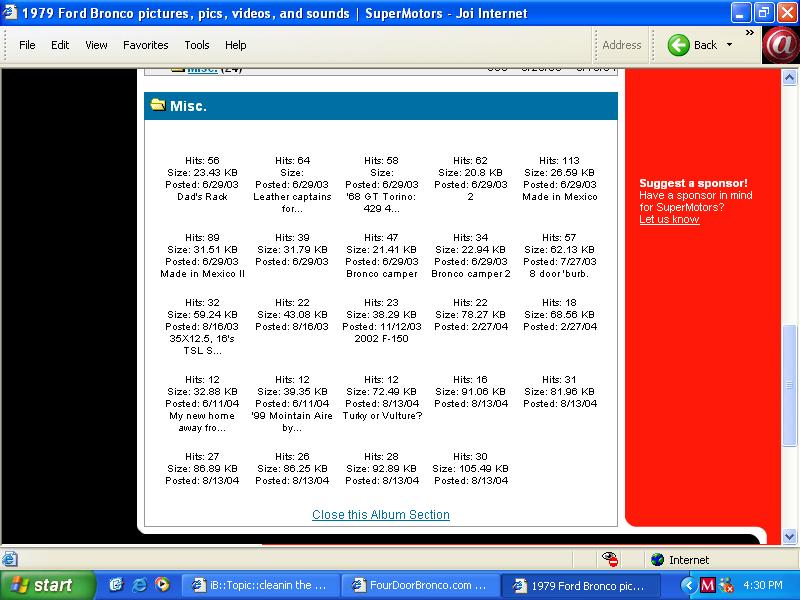Open the Help menu
Image resolution: width=800 pixels, height=600 pixels.
coord(235,45)
